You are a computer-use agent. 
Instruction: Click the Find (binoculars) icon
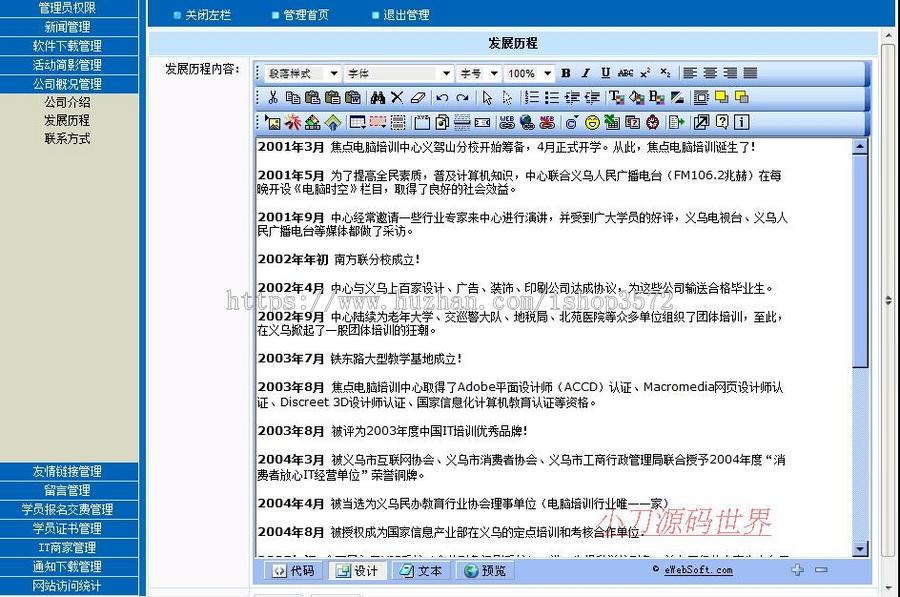pos(377,97)
